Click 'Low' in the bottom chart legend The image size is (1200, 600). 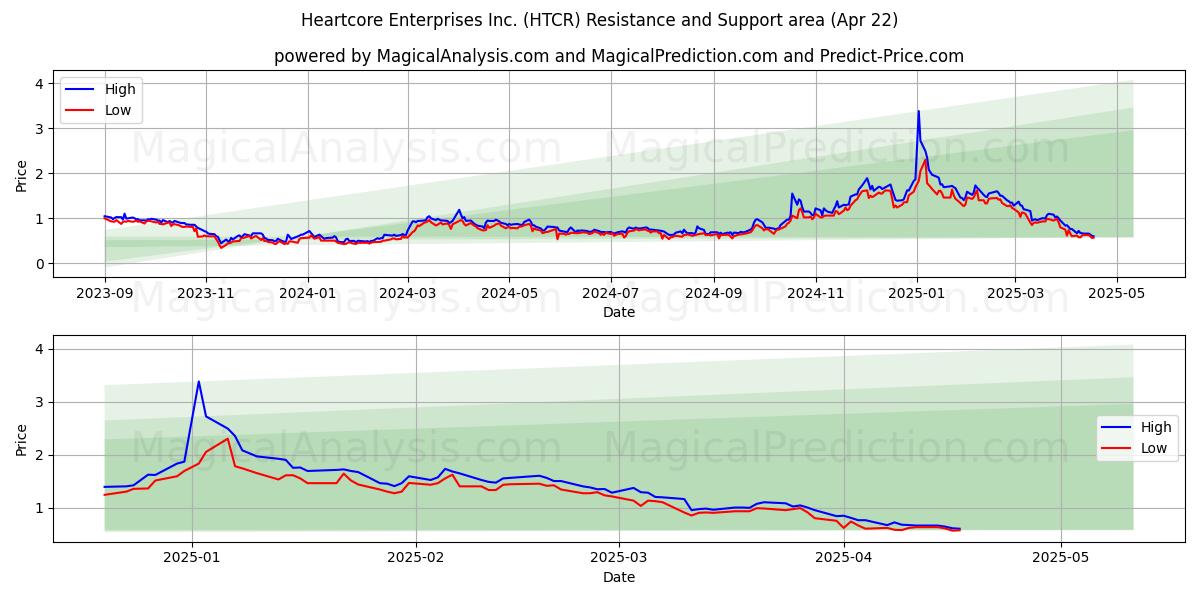(x=1154, y=448)
